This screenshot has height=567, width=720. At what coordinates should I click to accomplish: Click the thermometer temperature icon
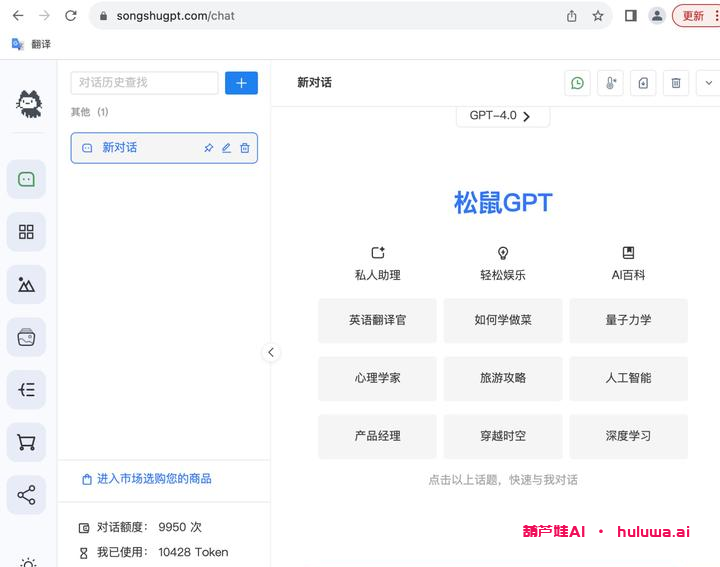tap(610, 83)
